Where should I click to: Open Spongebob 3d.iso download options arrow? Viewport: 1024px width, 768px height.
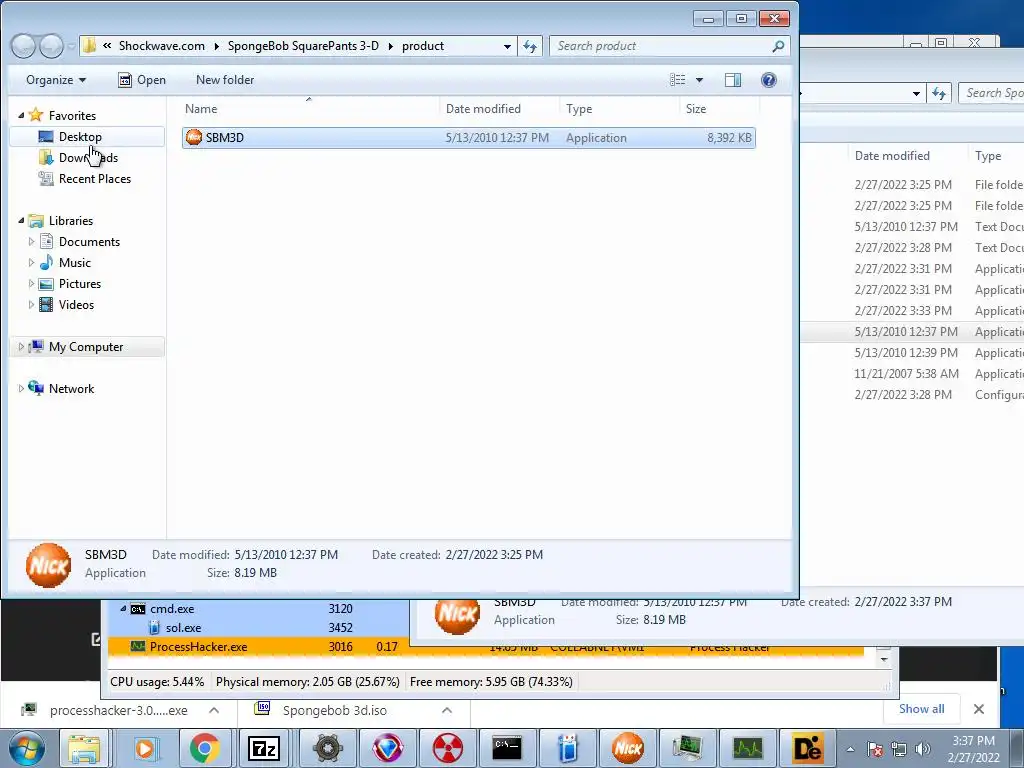[x=447, y=710]
